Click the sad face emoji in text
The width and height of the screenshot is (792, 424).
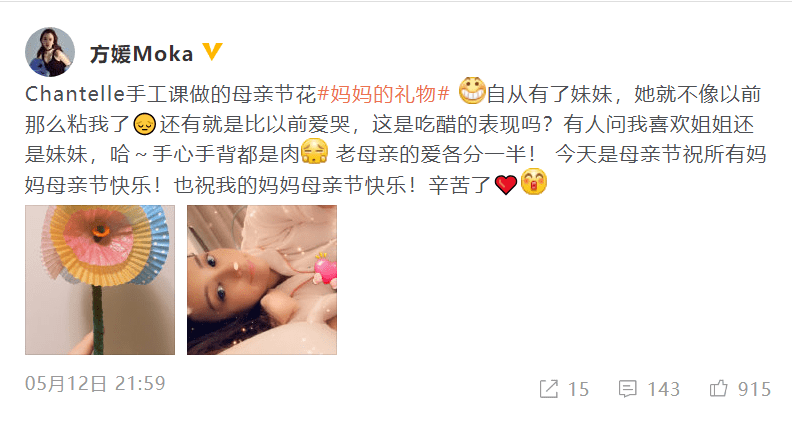pyautogui.click(x=144, y=124)
